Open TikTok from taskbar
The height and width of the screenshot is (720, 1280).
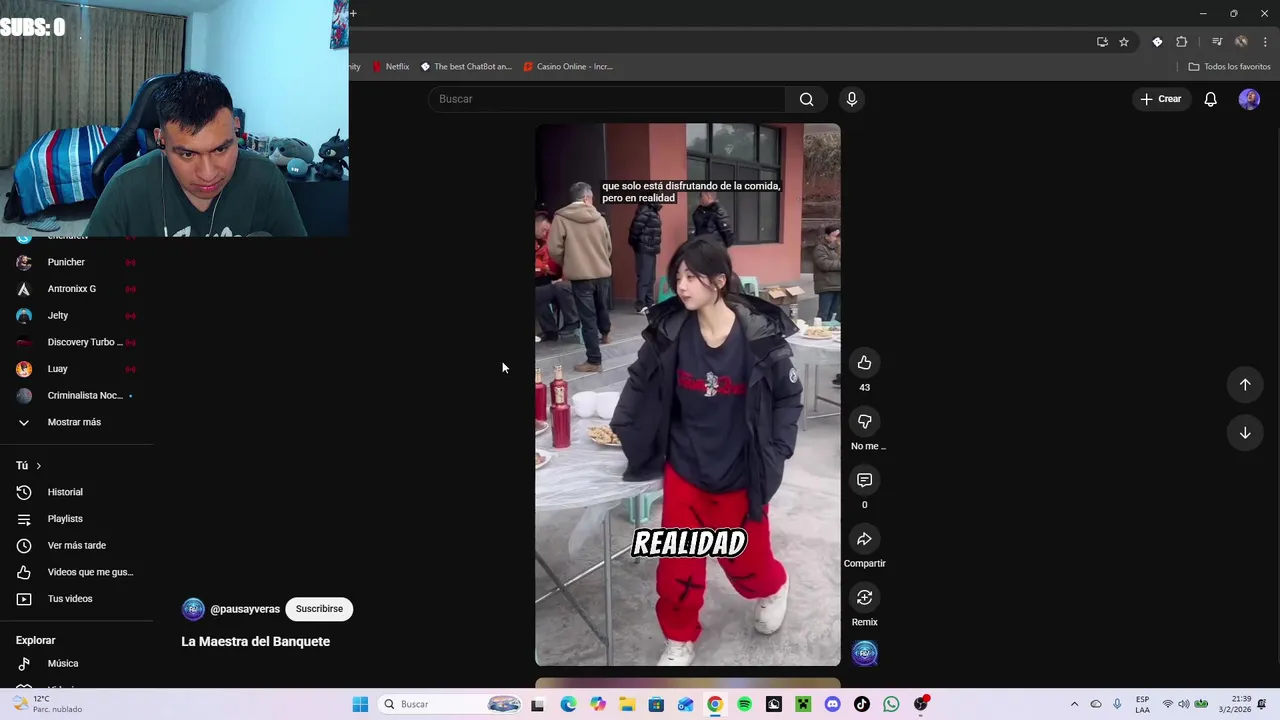(x=861, y=704)
